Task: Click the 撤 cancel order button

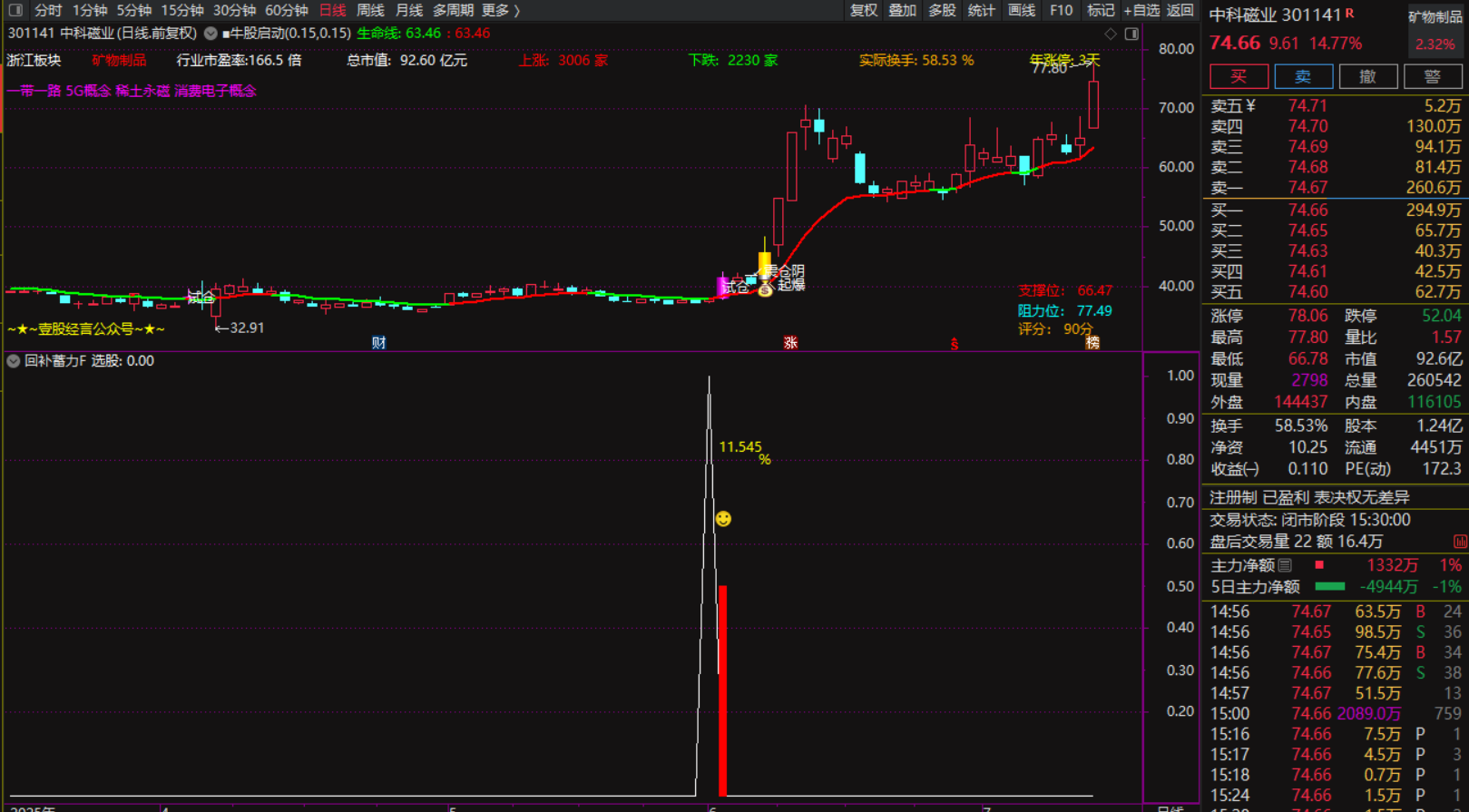Action: (x=1367, y=77)
